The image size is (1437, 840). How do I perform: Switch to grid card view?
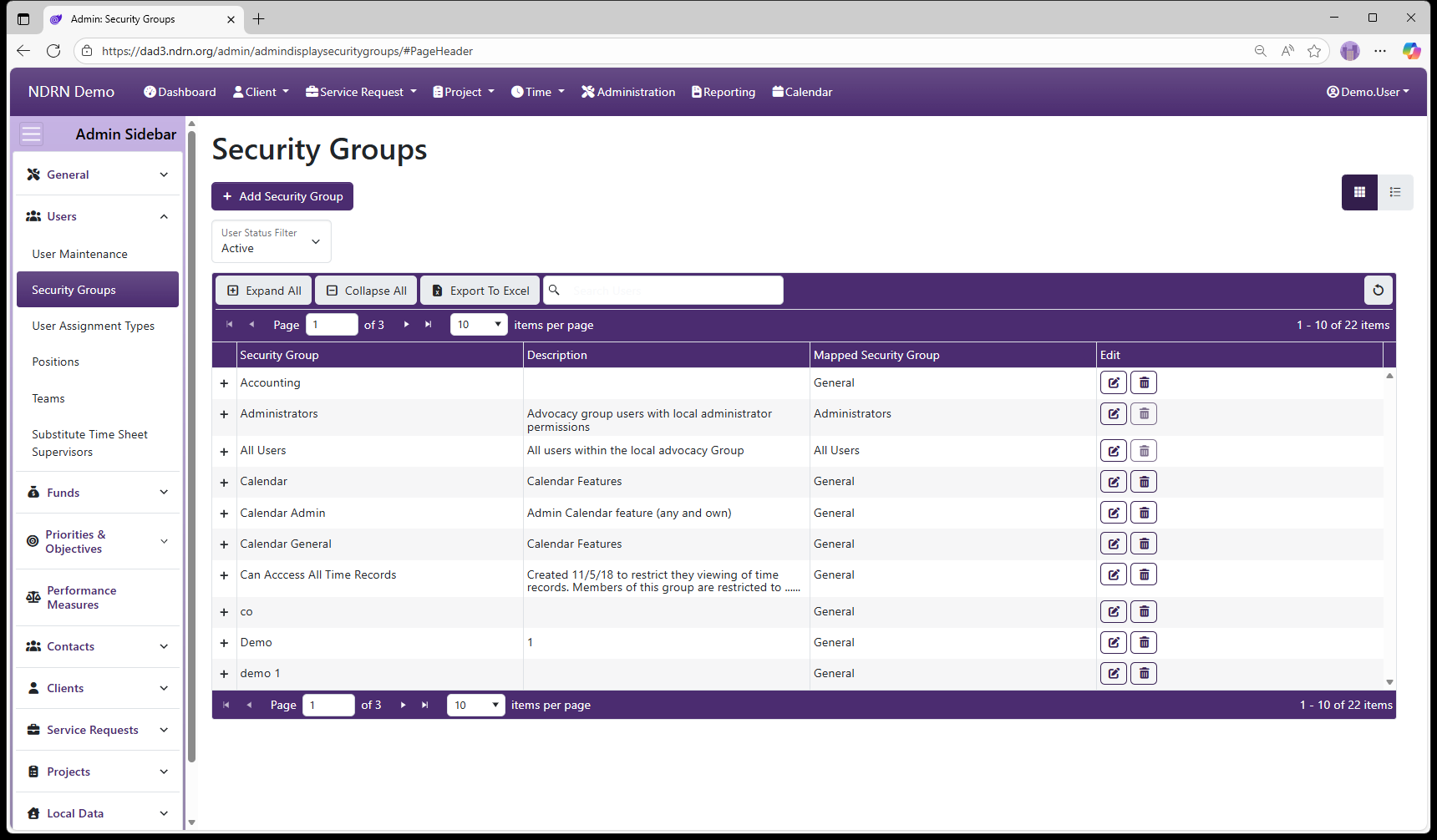1359,192
